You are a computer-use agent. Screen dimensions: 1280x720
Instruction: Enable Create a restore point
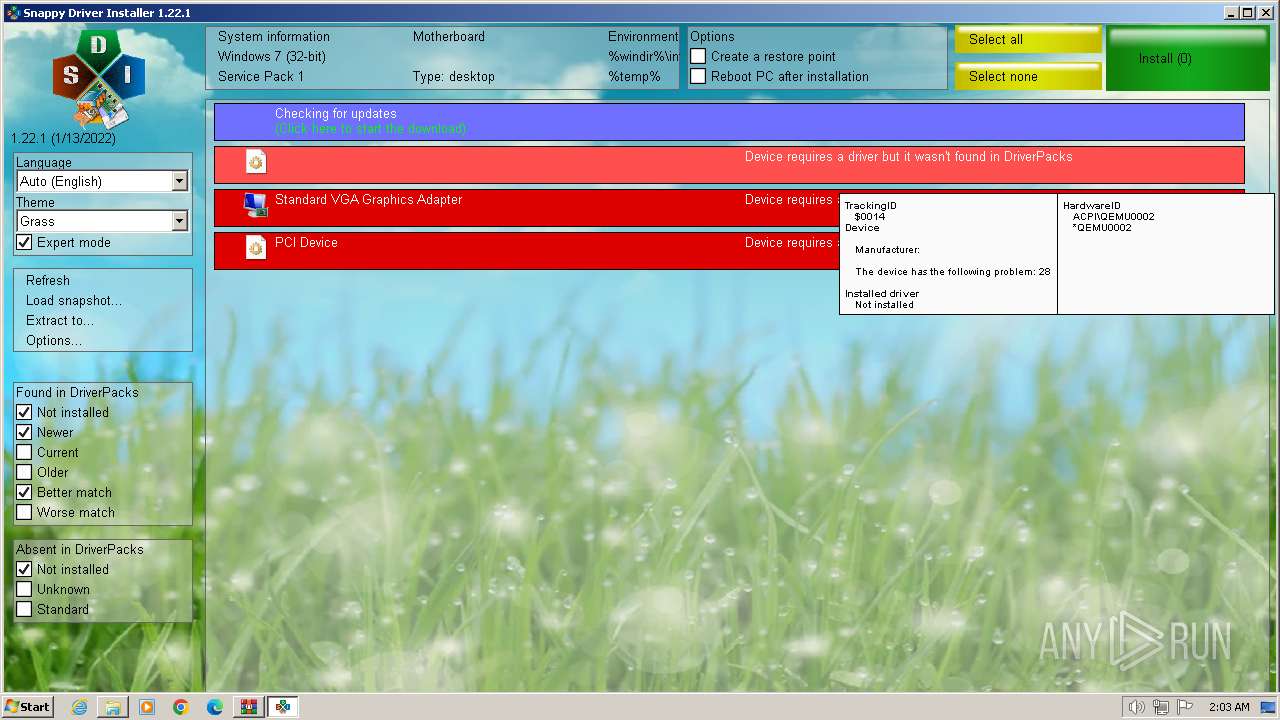pos(699,57)
